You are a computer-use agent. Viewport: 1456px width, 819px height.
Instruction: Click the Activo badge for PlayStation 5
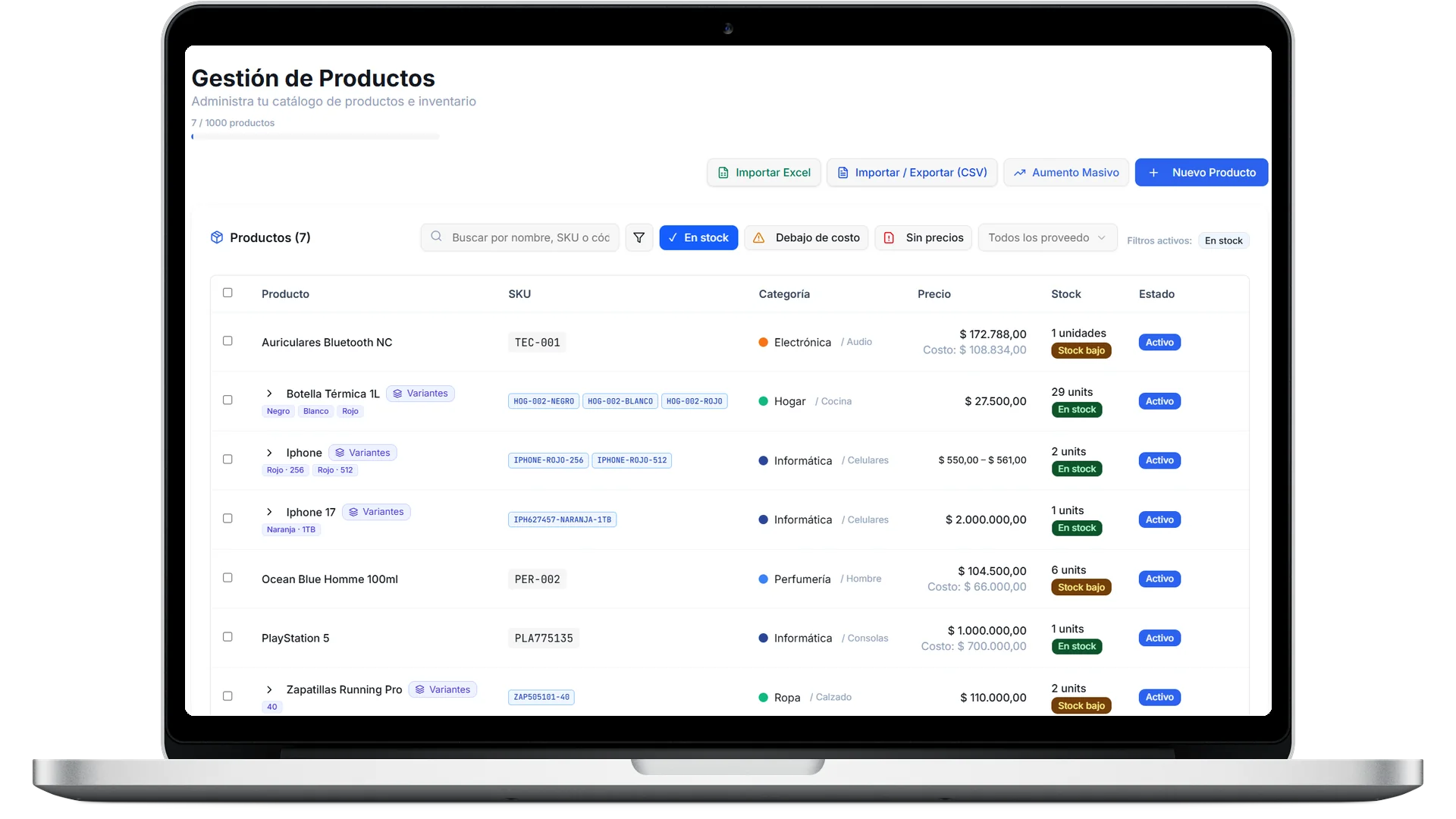point(1159,639)
